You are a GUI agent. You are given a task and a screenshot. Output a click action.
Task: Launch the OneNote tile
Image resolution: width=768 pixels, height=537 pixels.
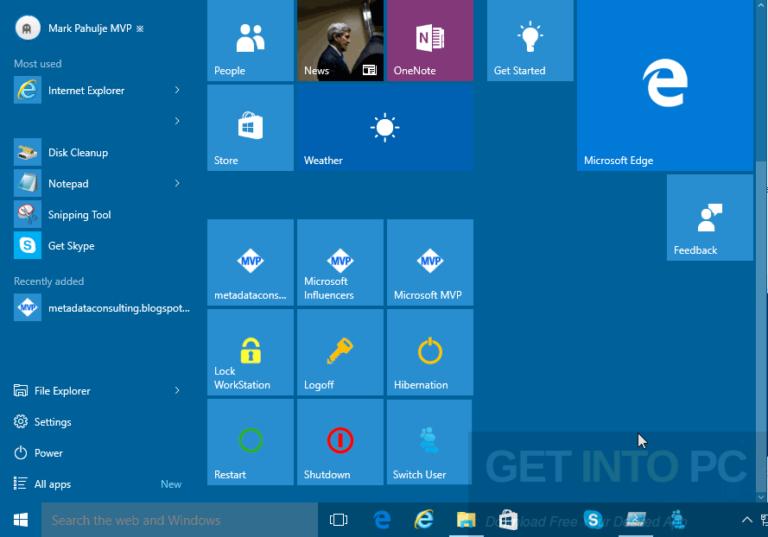pyautogui.click(x=430, y=40)
